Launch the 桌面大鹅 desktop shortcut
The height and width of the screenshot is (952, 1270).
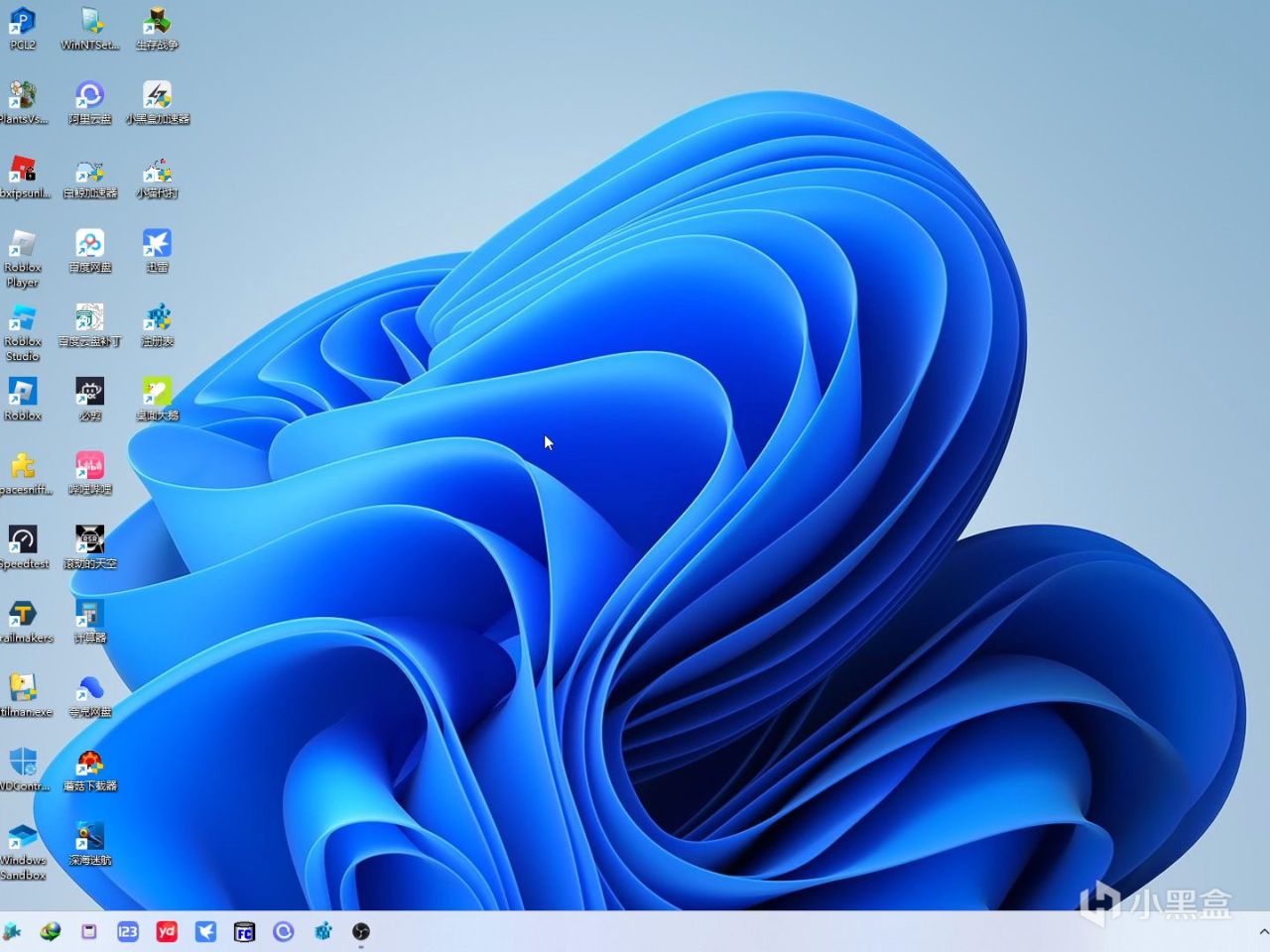point(157,399)
